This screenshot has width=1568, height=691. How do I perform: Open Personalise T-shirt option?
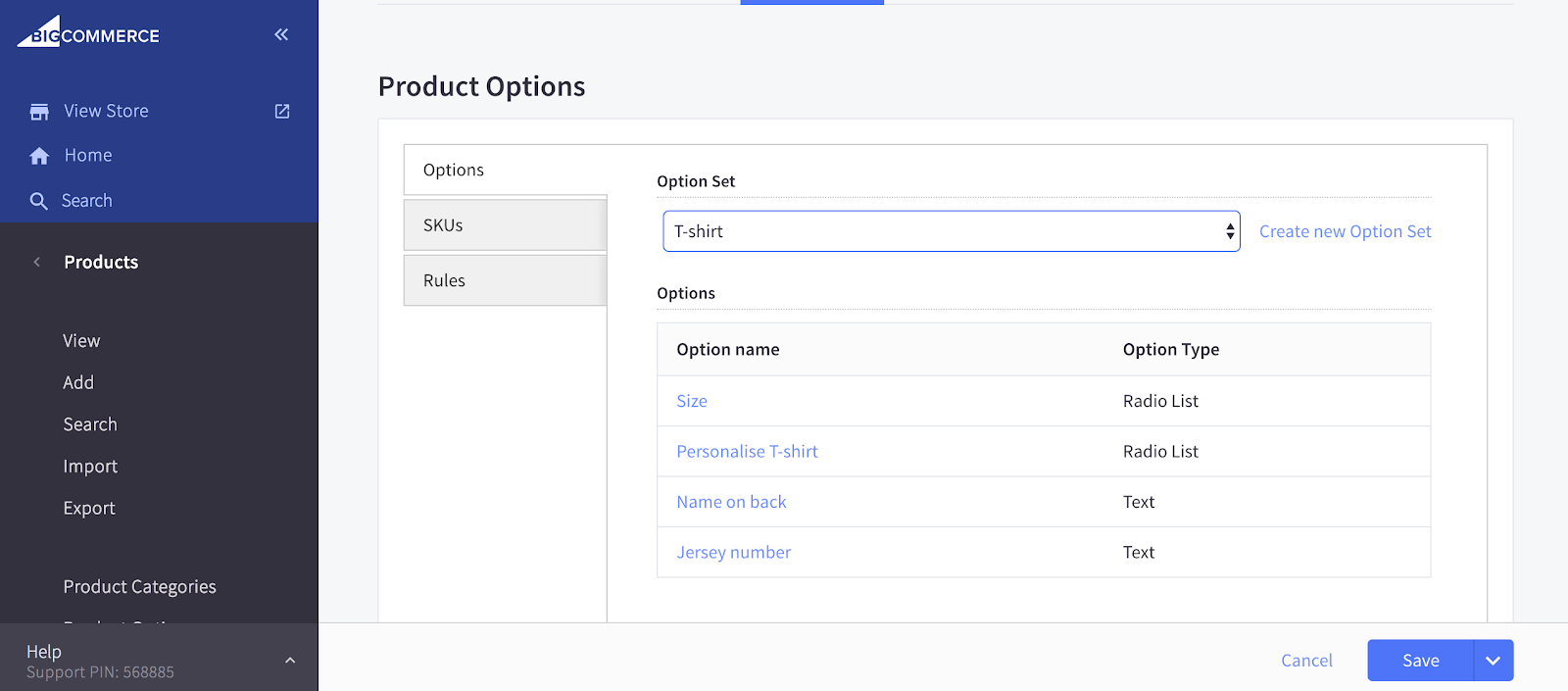[x=747, y=451]
